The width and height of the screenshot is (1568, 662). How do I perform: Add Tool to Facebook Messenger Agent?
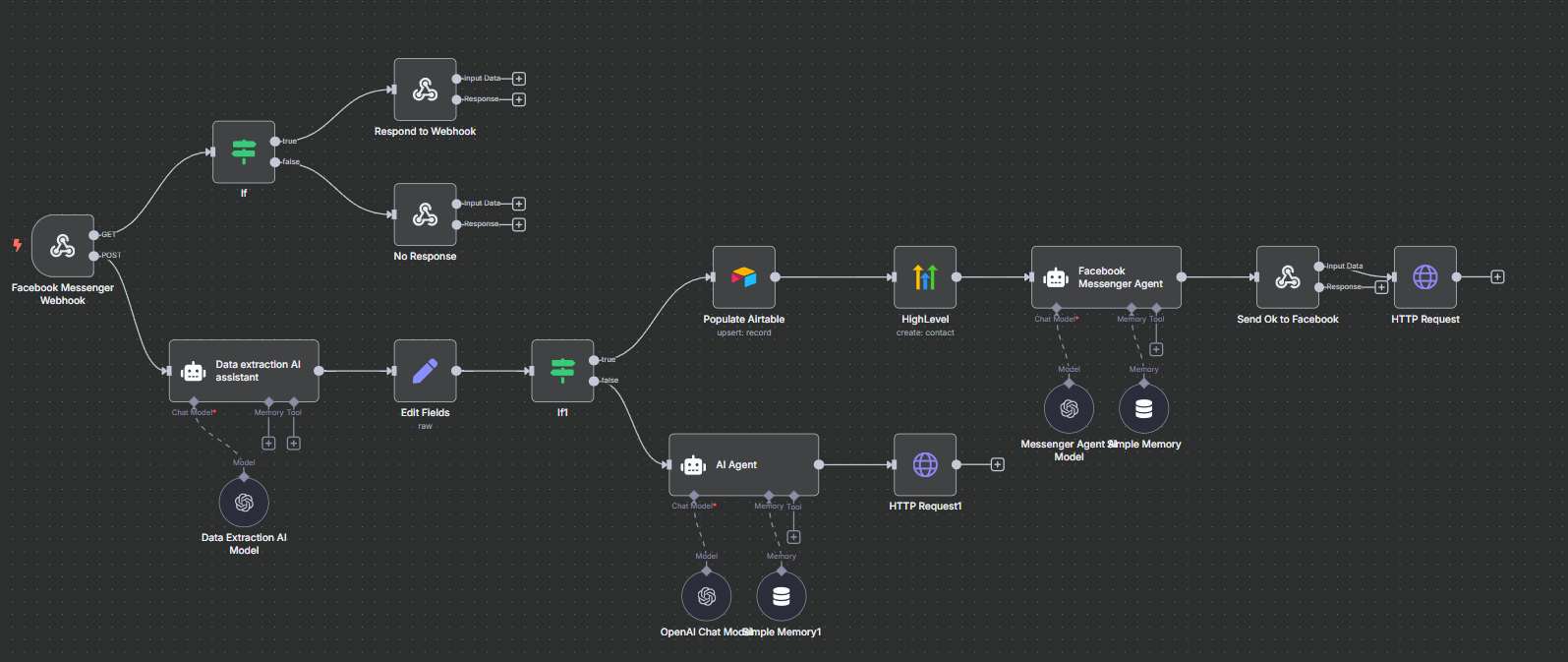pyautogui.click(x=1156, y=349)
